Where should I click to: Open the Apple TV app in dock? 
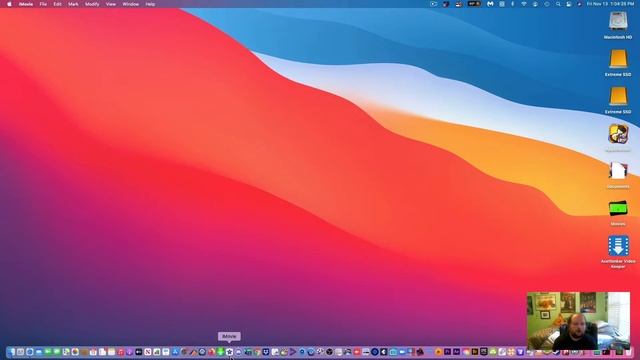point(139,352)
